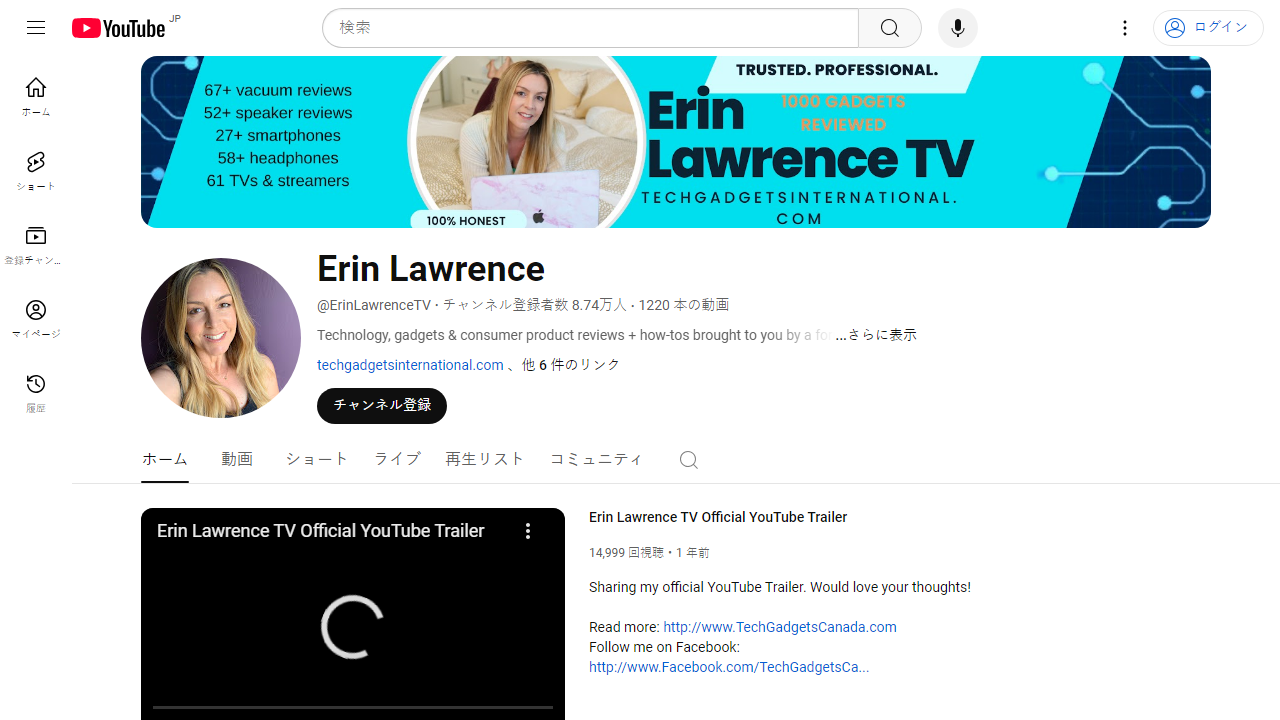Open ショート in the left sidebar
The image size is (1280, 720).
(36, 171)
